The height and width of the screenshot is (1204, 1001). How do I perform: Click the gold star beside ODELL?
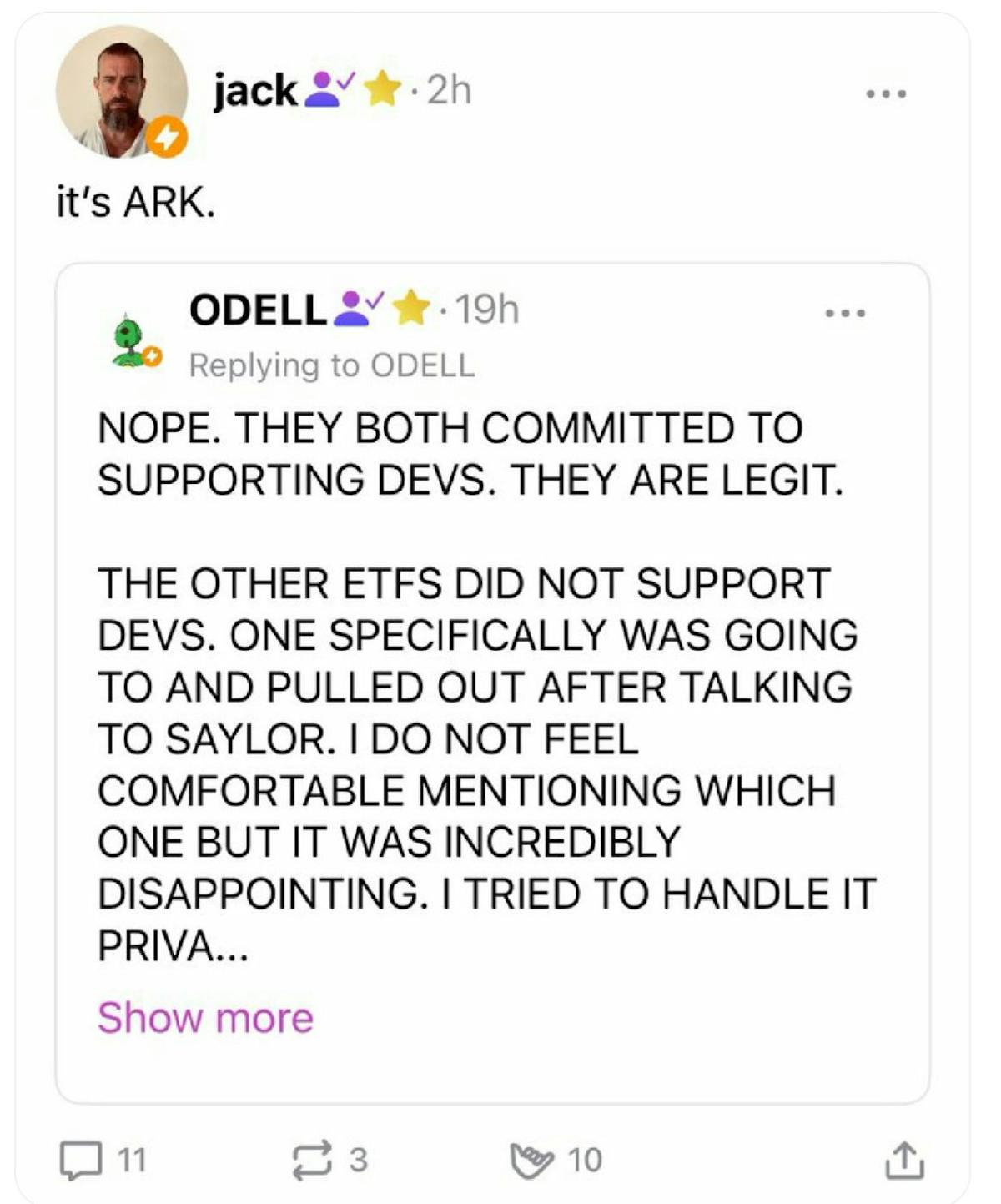(411, 309)
